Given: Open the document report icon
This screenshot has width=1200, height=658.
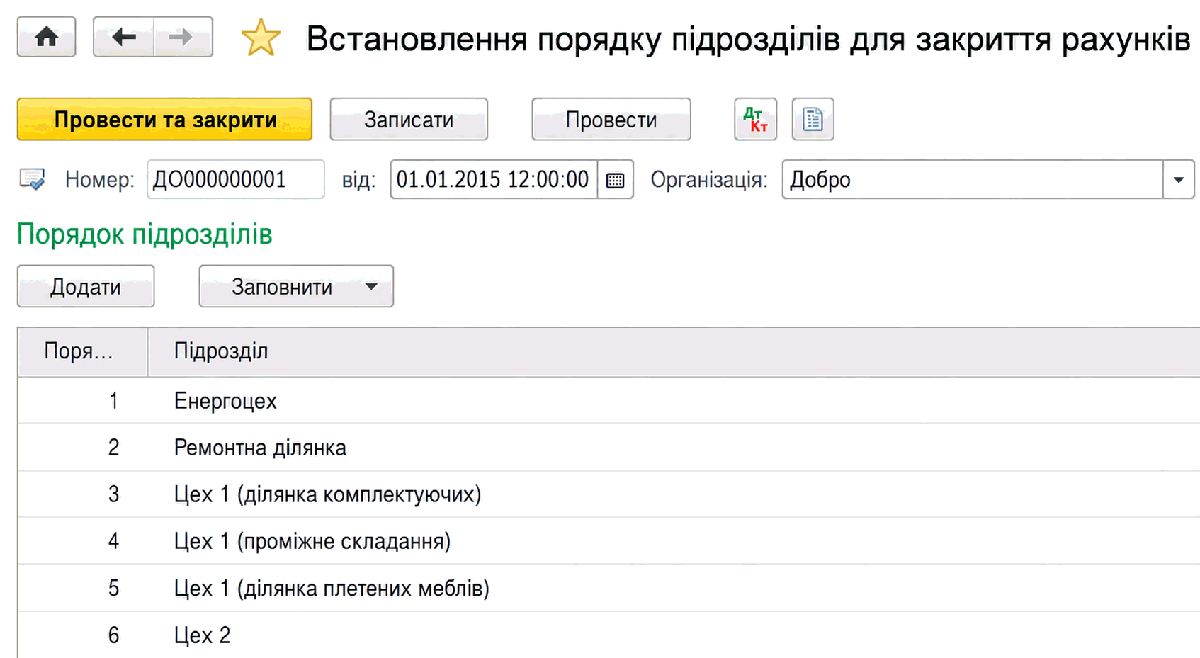Looking at the screenshot, I should pyautogui.click(x=813, y=120).
